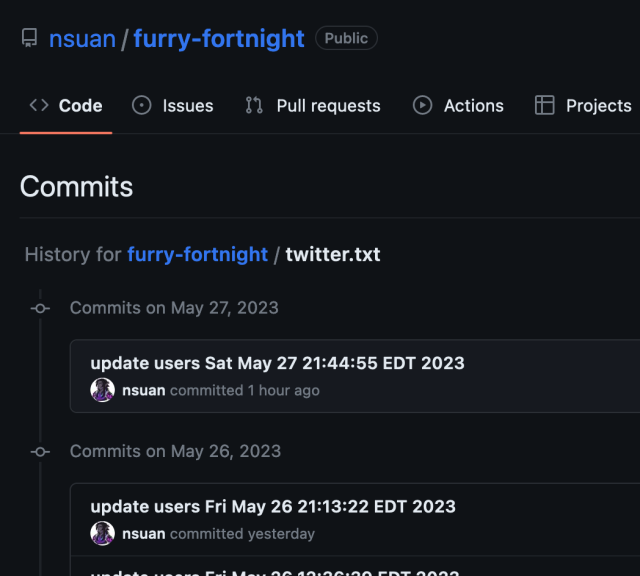The height and width of the screenshot is (576, 640).
Task: Switch to the Code tab
Action: pos(80,105)
